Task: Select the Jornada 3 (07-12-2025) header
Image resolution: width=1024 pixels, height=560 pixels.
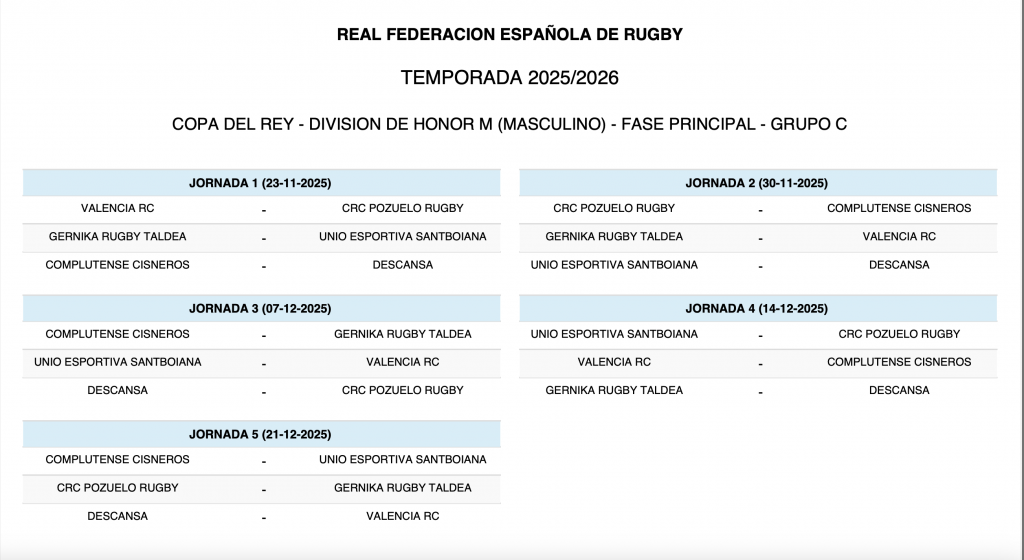Action: pyautogui.click(x=260, y=309)
